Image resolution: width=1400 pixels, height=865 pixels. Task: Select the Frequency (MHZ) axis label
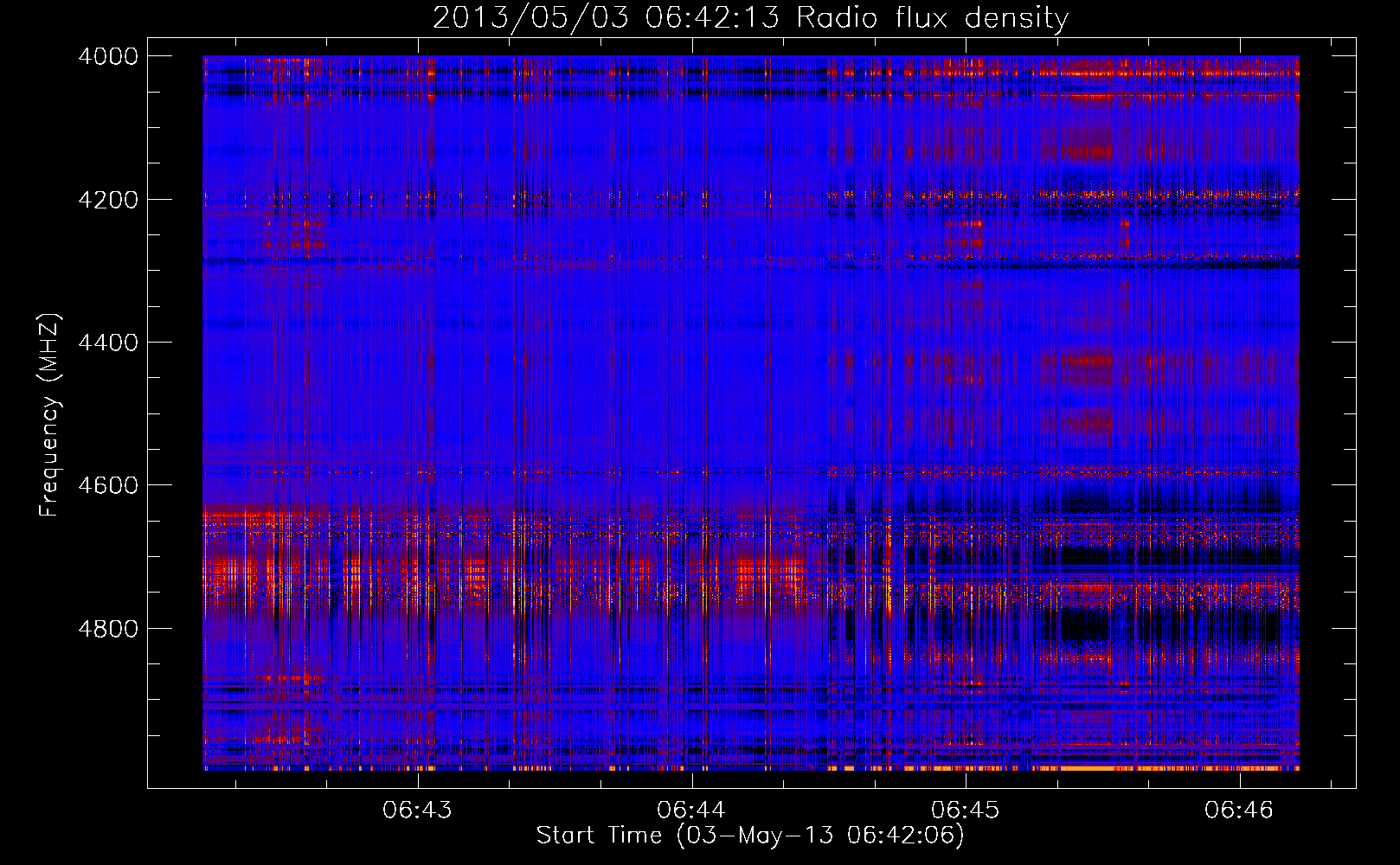(49, 415)
